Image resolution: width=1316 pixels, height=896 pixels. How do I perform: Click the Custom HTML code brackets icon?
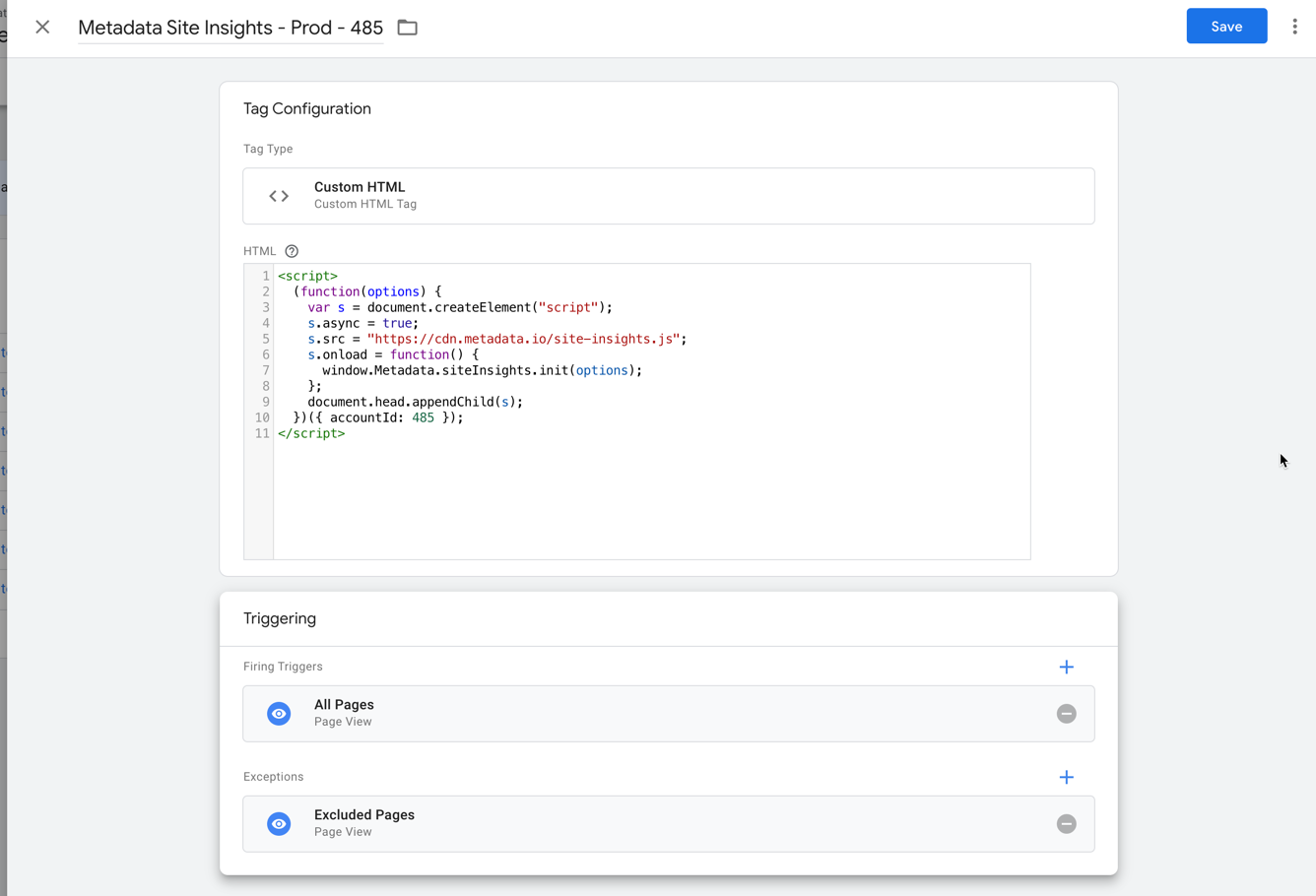pos(278,195)
